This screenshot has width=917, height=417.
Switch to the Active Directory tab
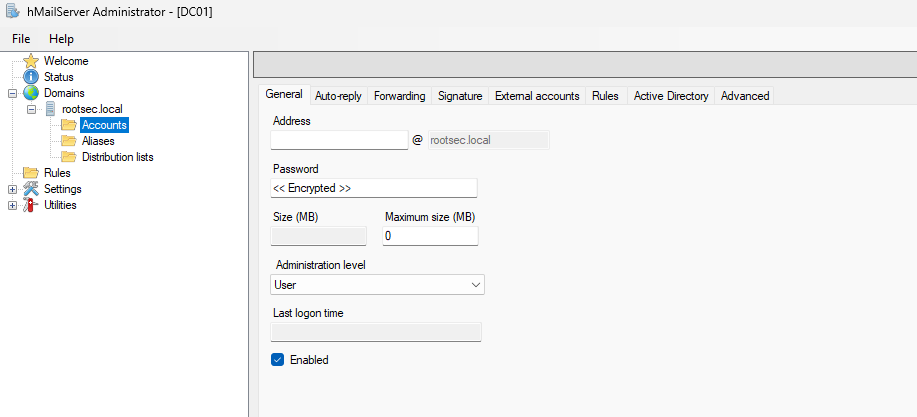click(x=671, y=96)
